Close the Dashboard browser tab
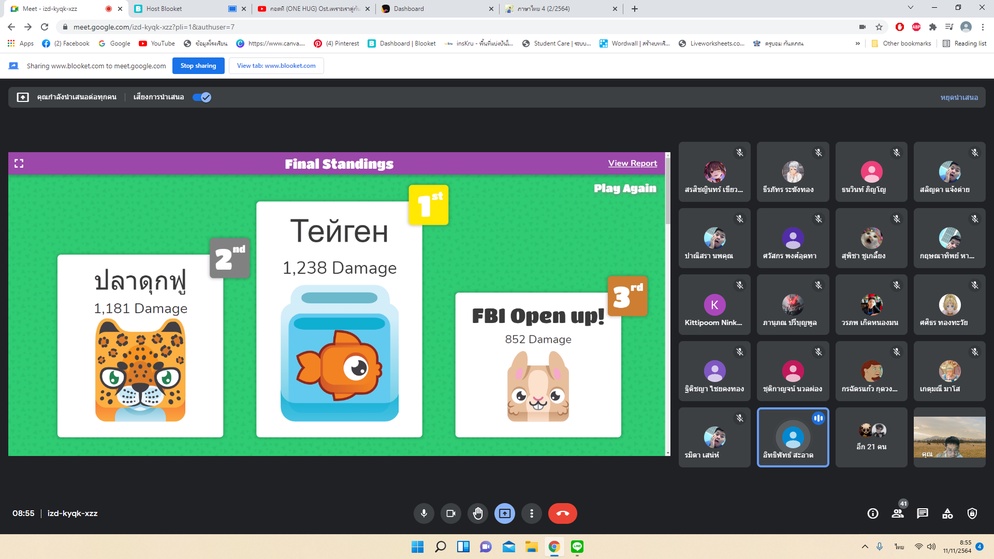 (491, 9)
